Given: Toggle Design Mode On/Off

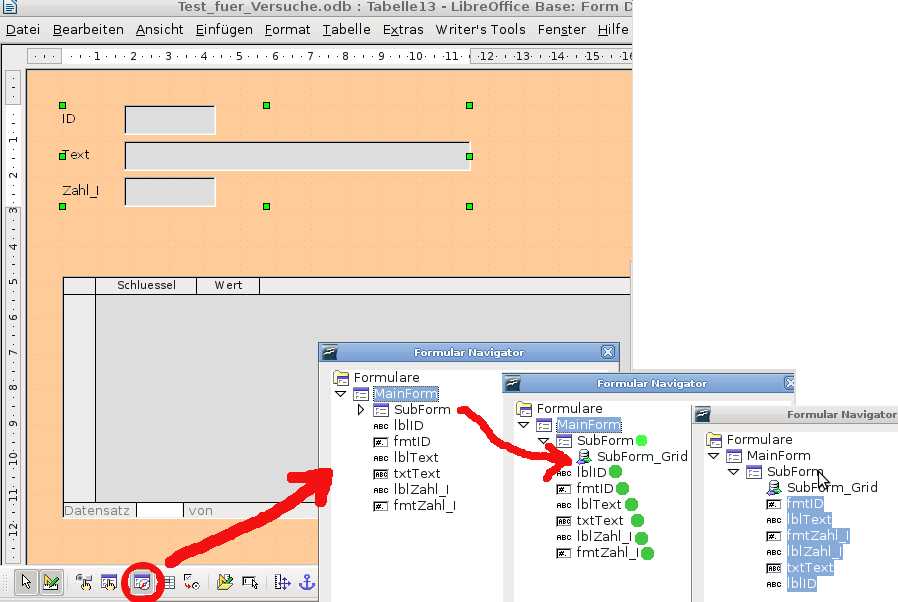Looking at the screenshot, I should (x=52, y=580).
